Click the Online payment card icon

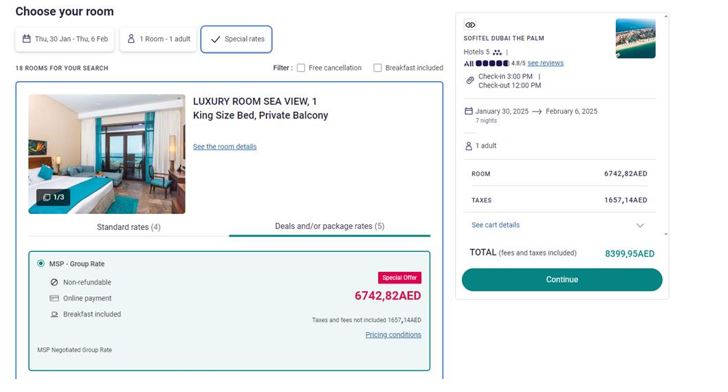coord(54,298)
